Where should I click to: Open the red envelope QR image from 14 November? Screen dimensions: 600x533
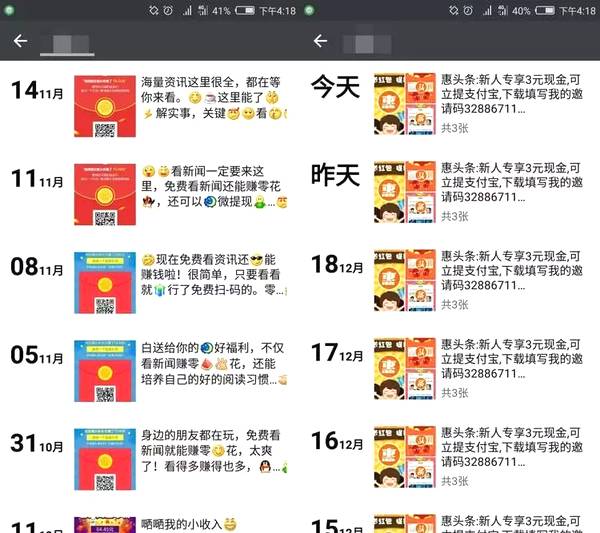(x=105, y=106)
